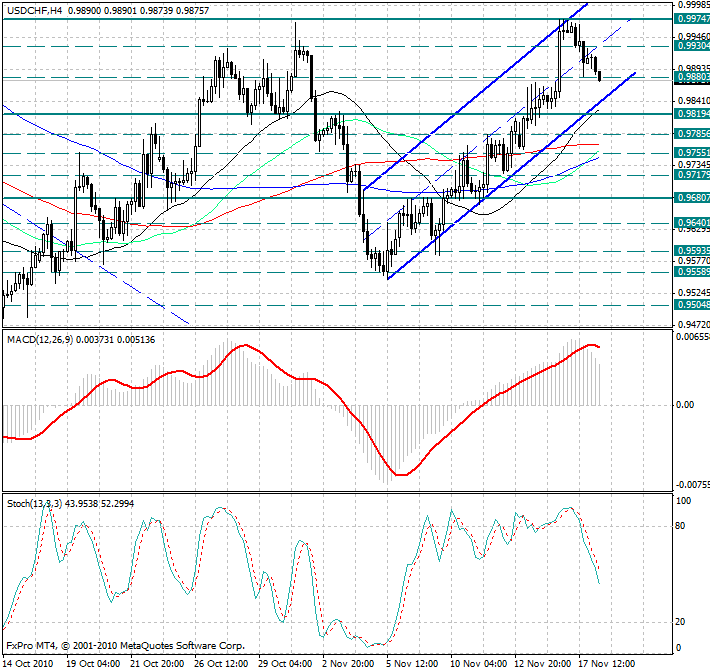Select the 0.9819 support price label
This screenshot has width=710, height=671.
(692, 114)
